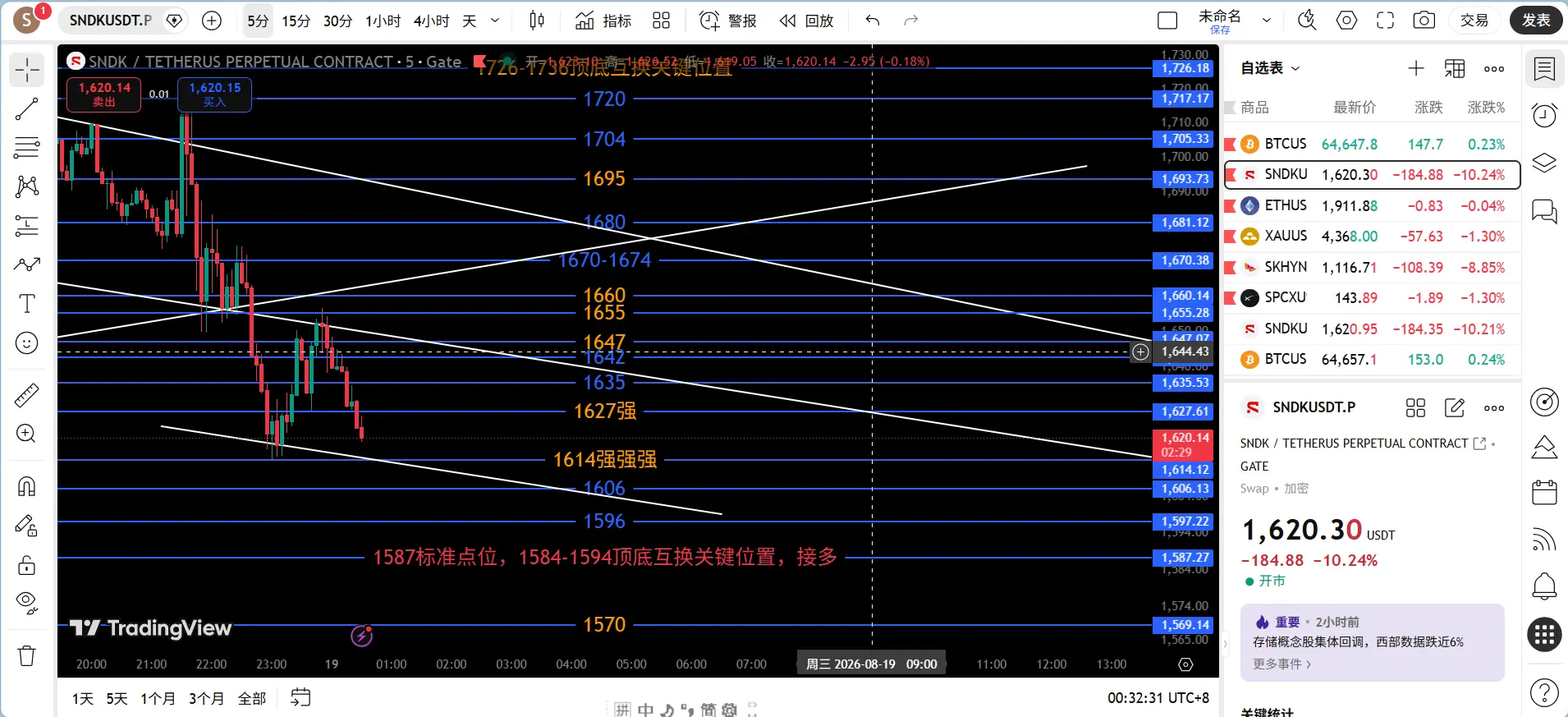Open the indicator templates grid menu
The height and width of the screenshot is (717, 1568).
(x=662, y=21)
